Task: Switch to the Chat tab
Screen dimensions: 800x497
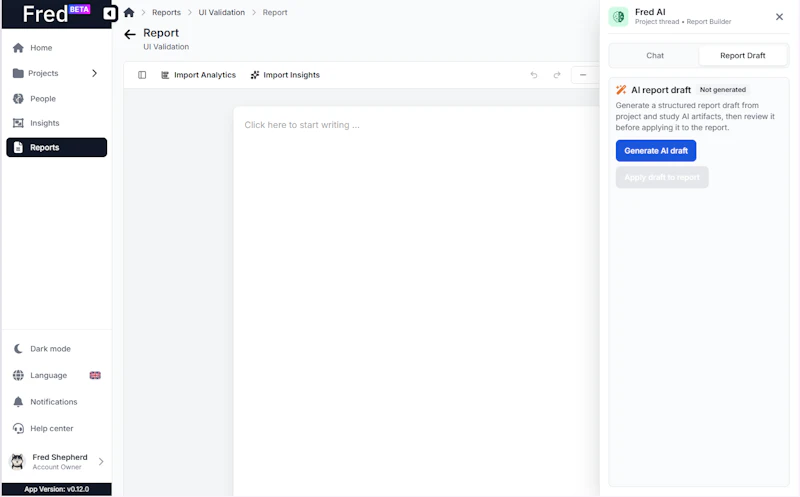Action: pyautogui.click(x=655, y=56)
